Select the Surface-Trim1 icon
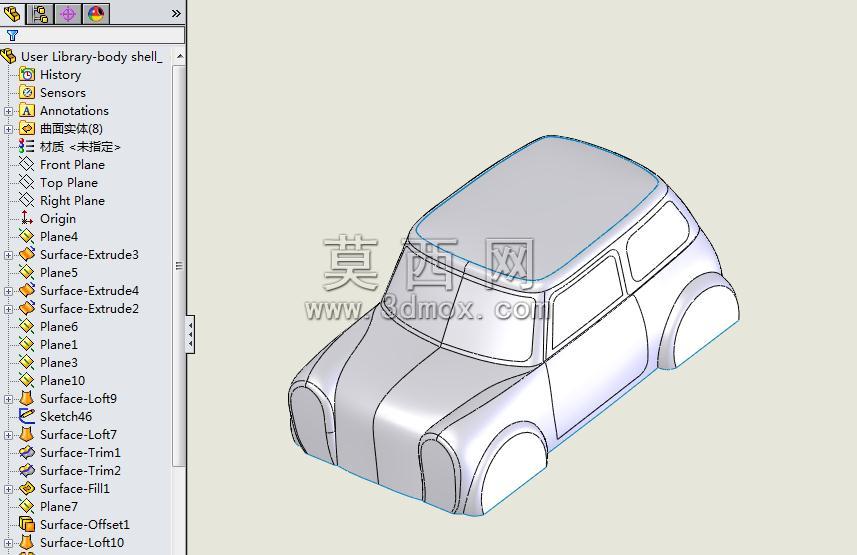857x555 pixels. click(27, 452)
